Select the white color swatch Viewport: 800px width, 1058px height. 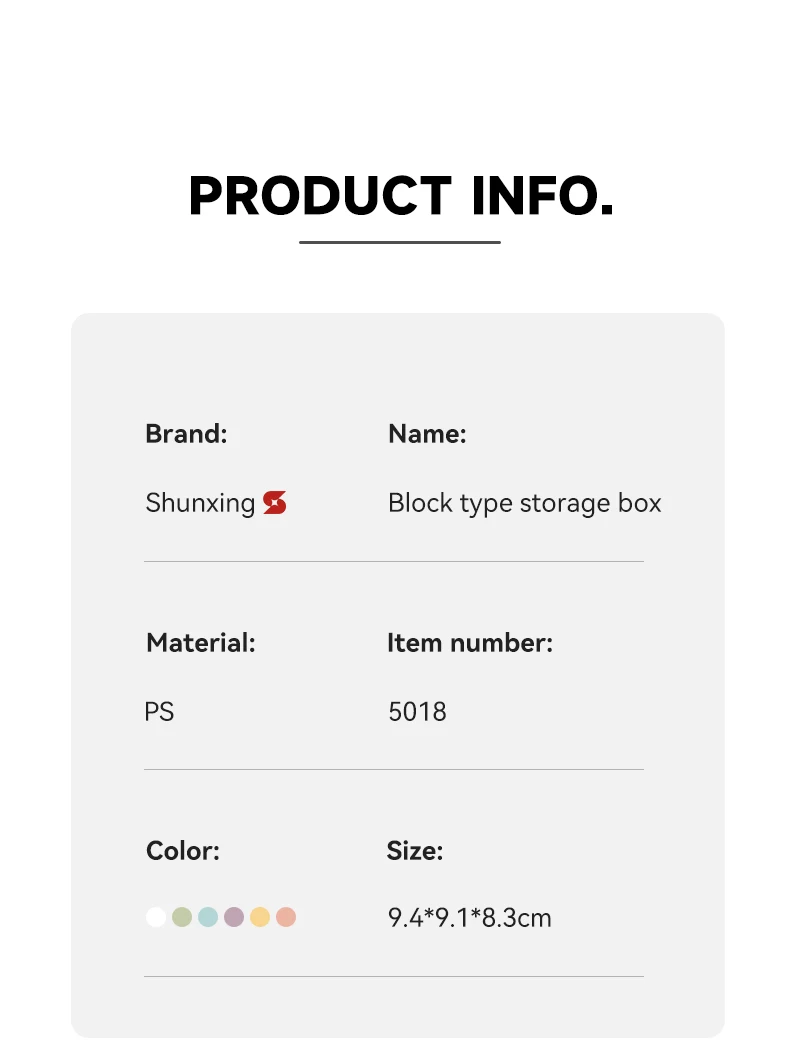pos(156,917)
